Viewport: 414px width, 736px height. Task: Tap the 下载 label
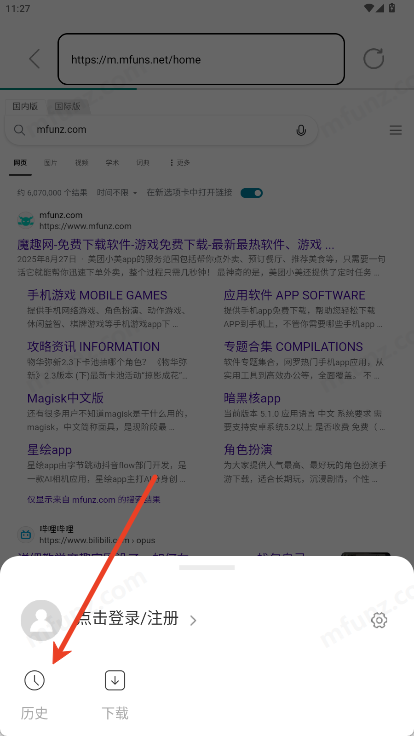click(x=115, y=713)
